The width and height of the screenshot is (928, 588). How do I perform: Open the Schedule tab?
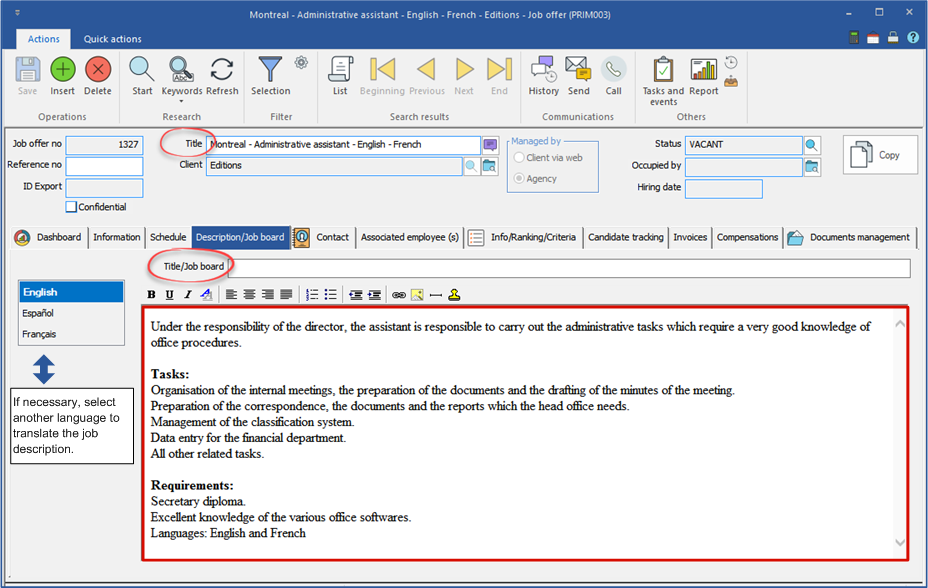pyautogui.click(x=168, y=237)
